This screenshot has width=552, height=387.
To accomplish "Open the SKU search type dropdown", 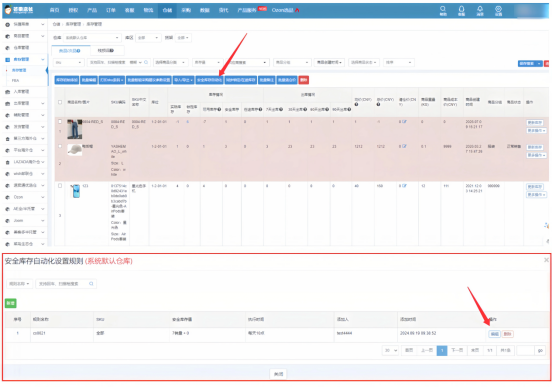I will click(x=69, y=62).
